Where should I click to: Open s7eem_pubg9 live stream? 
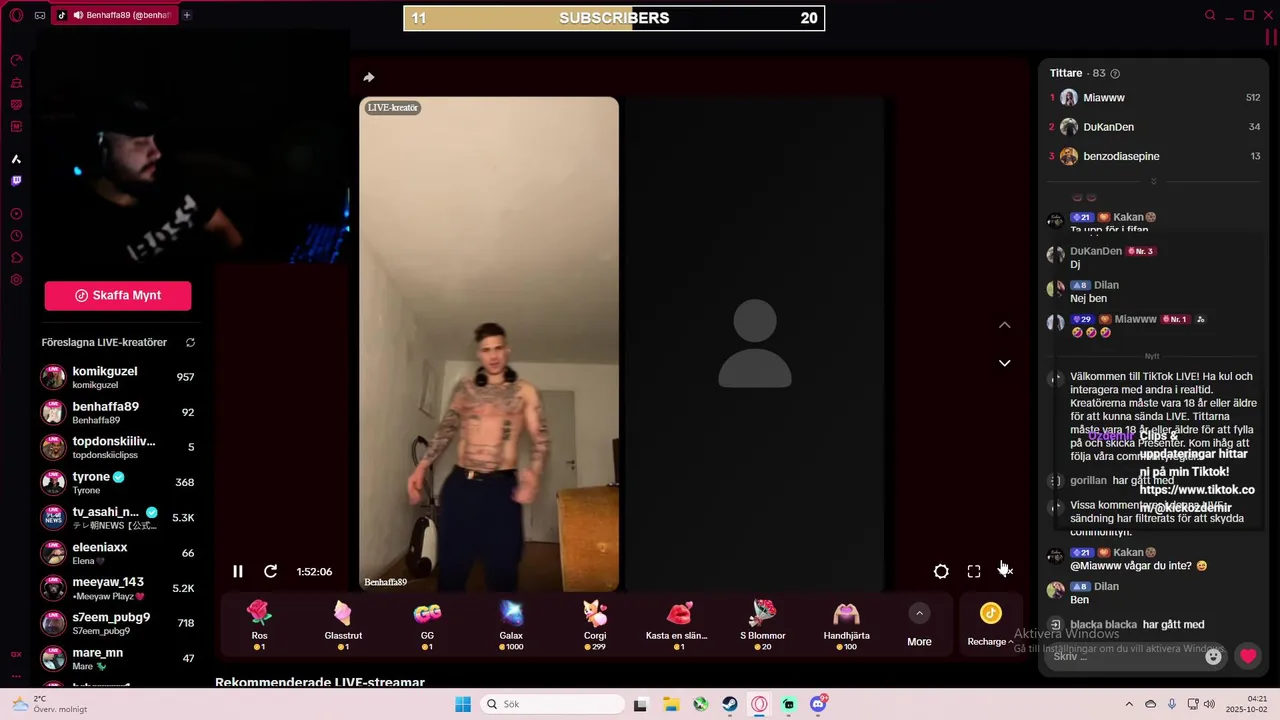tap(118, 623)
